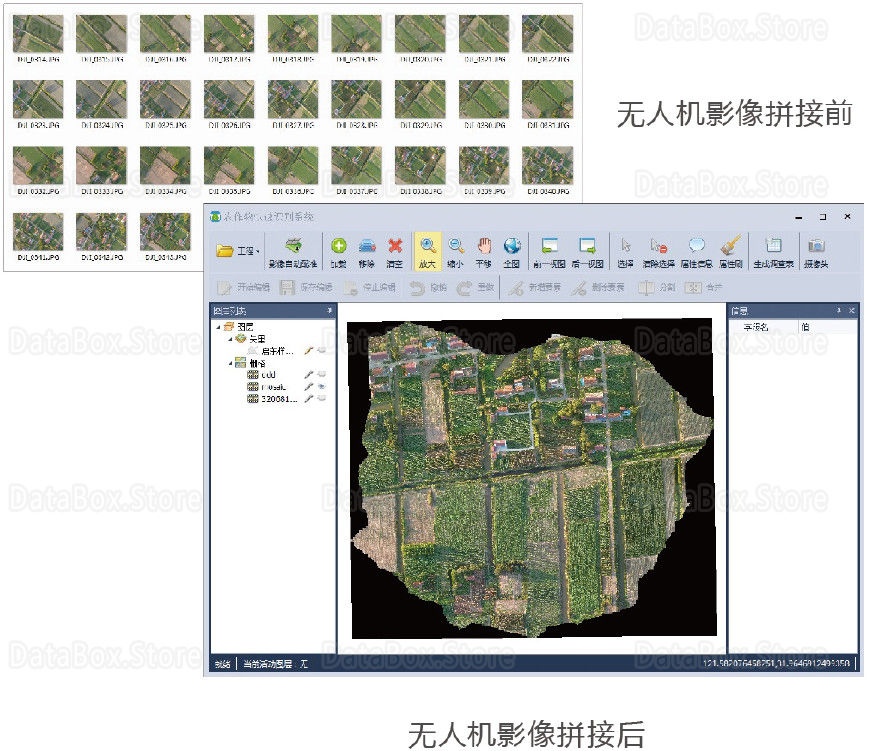Click 新增要素 add feature tool
872x751 pixels.
[x=534, y=287]
